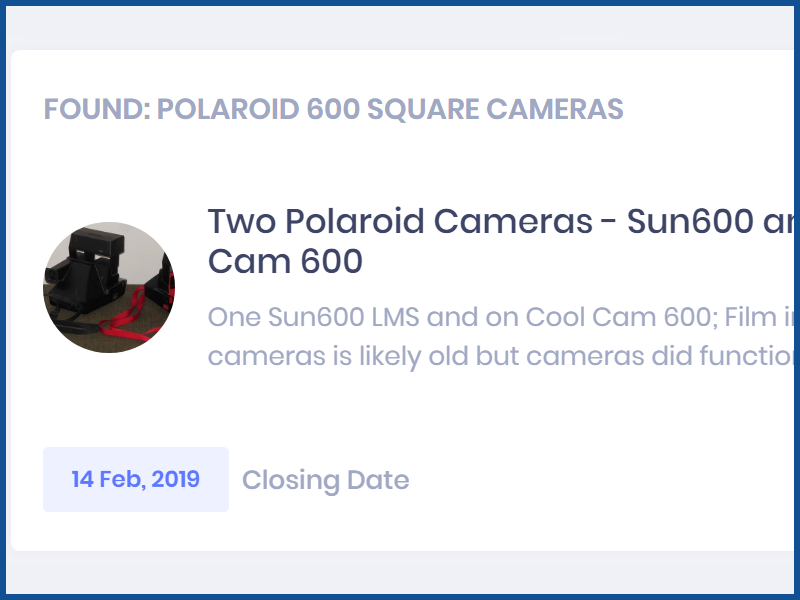Click the highlighted closing date pill
Image resolution: width=800 pixels, height=600 pixels.
pos(135,479)
